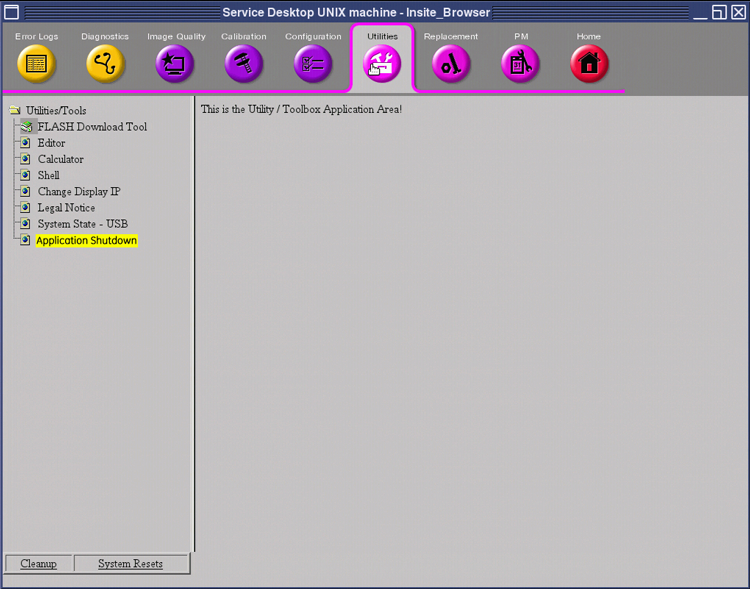Click the Diagnostics stethoscope icon
The image size is (750, 589).
point(105,64)
